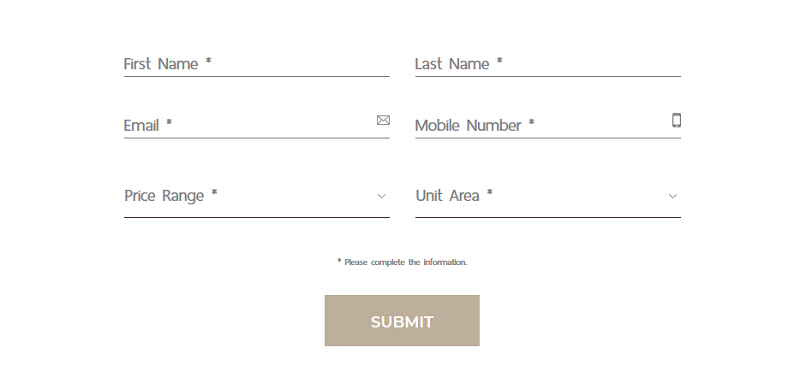Focus the Last Name input field

tap(548, 64)
